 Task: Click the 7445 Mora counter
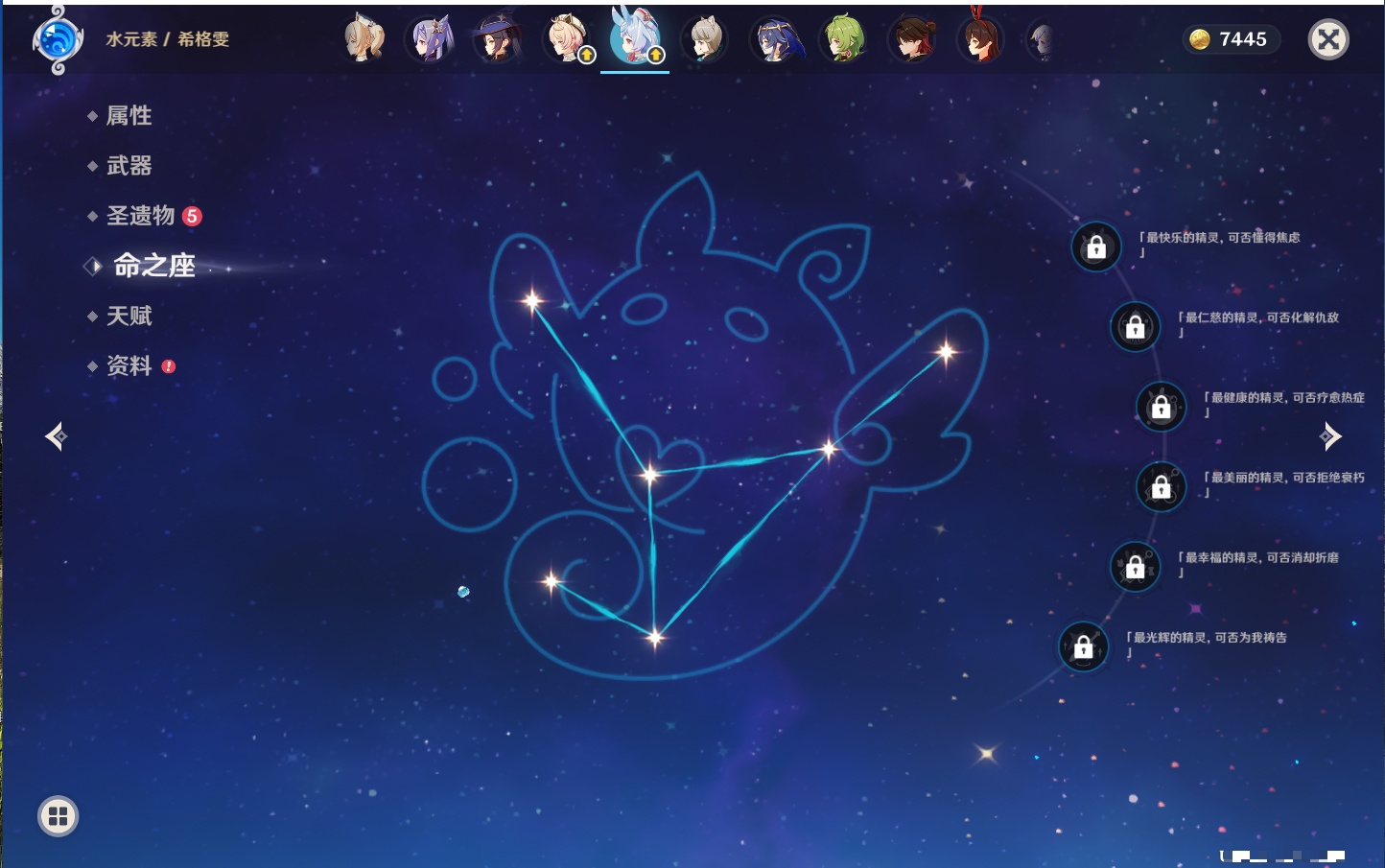[1231, 39]
